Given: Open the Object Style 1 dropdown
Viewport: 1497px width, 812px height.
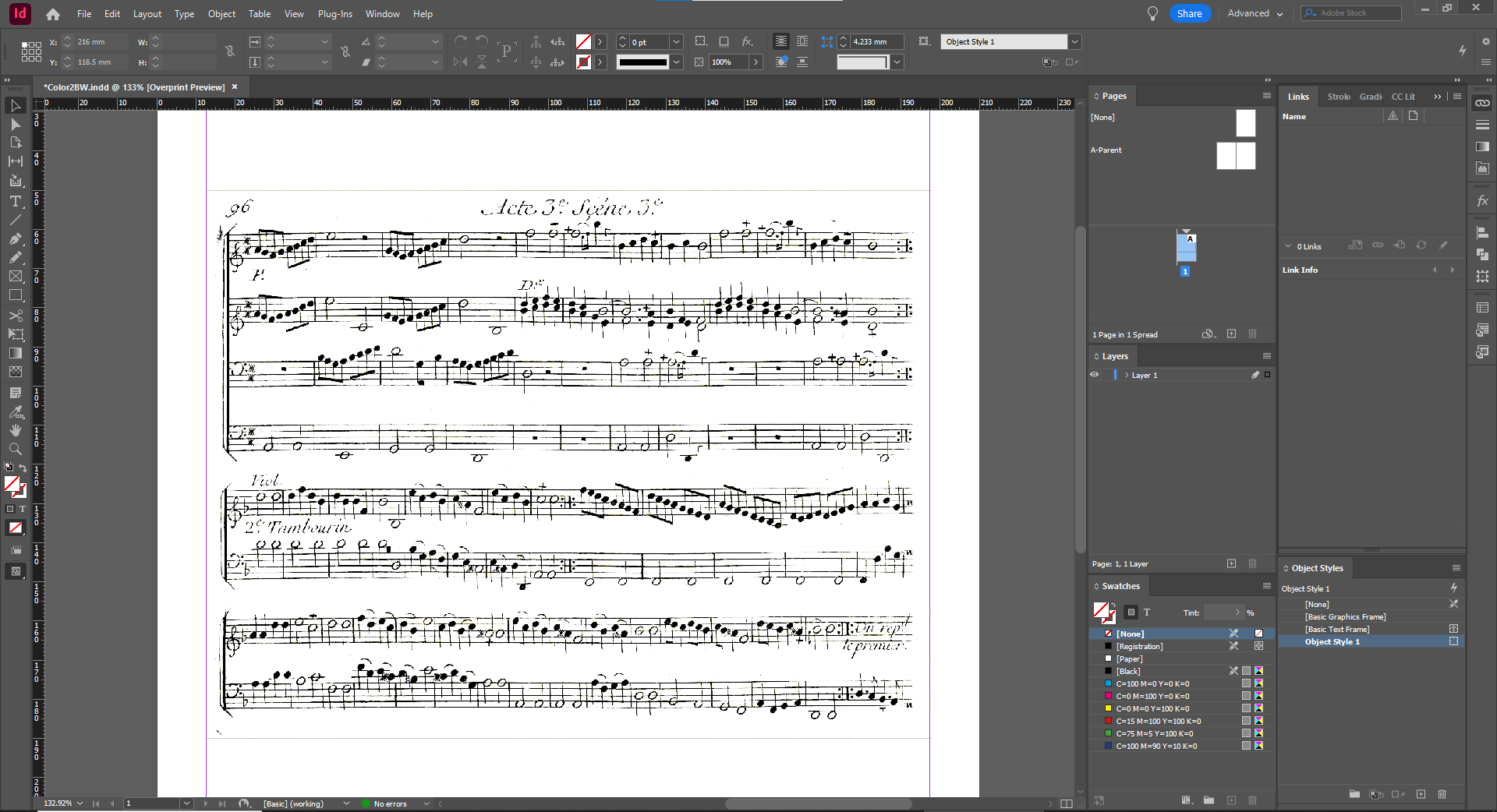Looking at the screenshot, I should [x=1074, y=41].
